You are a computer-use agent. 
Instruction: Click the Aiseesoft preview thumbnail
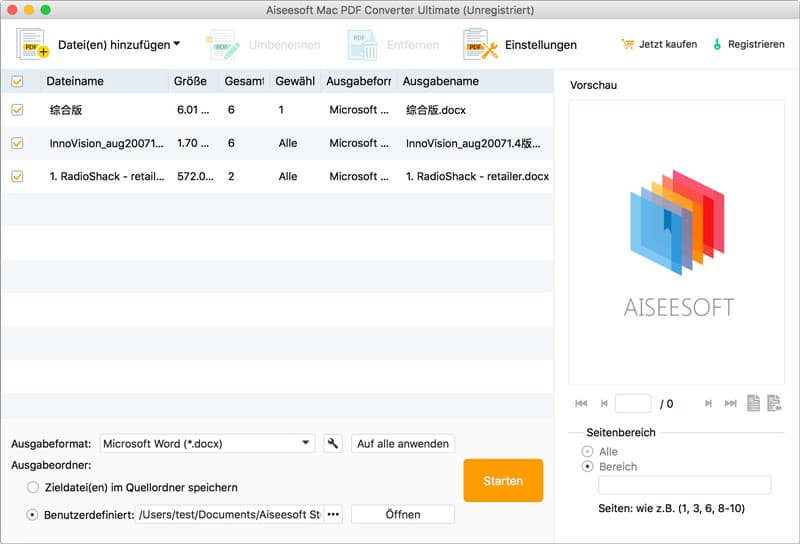pos(677,242)
